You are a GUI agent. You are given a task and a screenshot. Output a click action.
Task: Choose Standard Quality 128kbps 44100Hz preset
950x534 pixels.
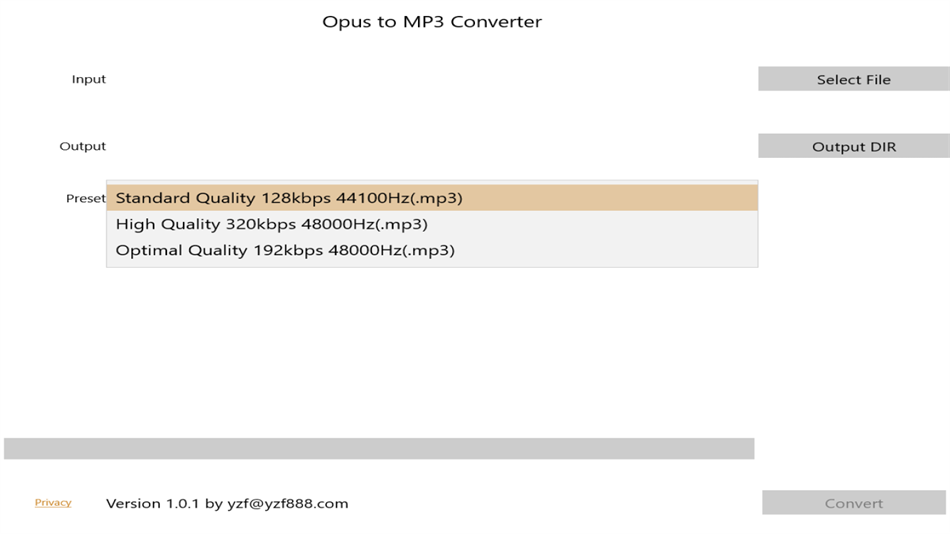432,198
